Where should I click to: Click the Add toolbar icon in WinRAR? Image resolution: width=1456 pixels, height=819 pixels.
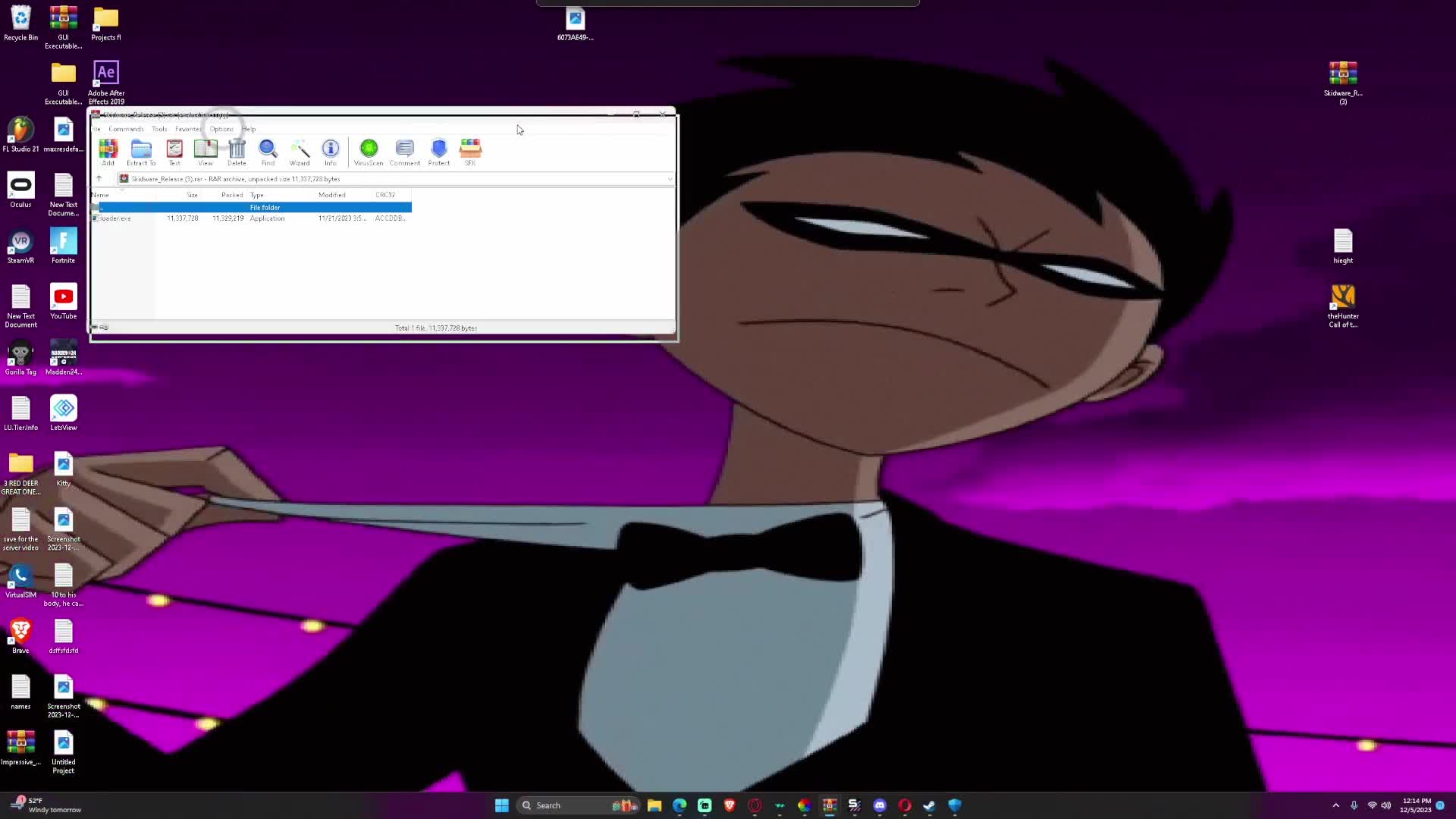click(108, 151)
